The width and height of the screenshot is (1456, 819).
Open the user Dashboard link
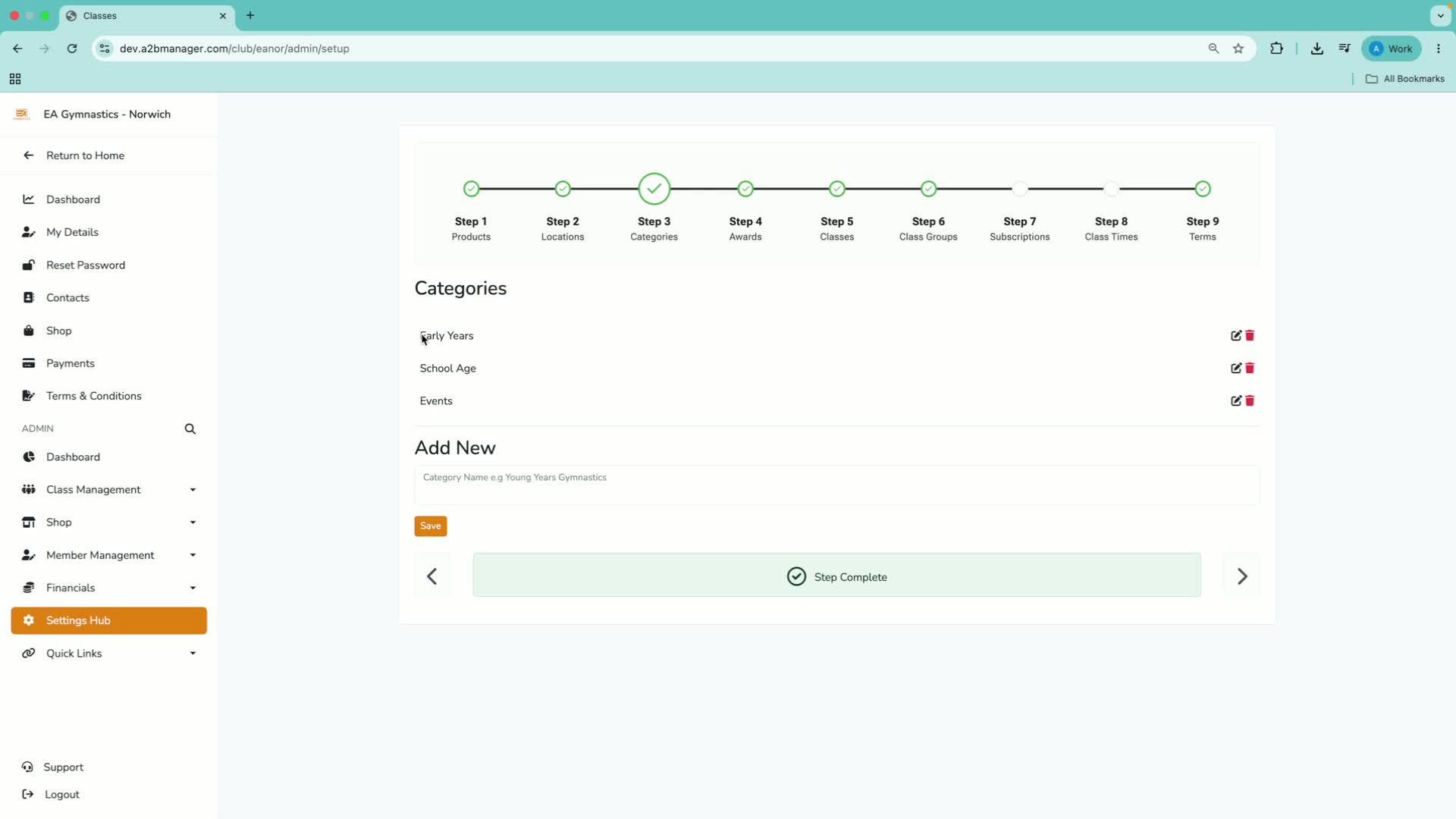click(x=73, y=199)
